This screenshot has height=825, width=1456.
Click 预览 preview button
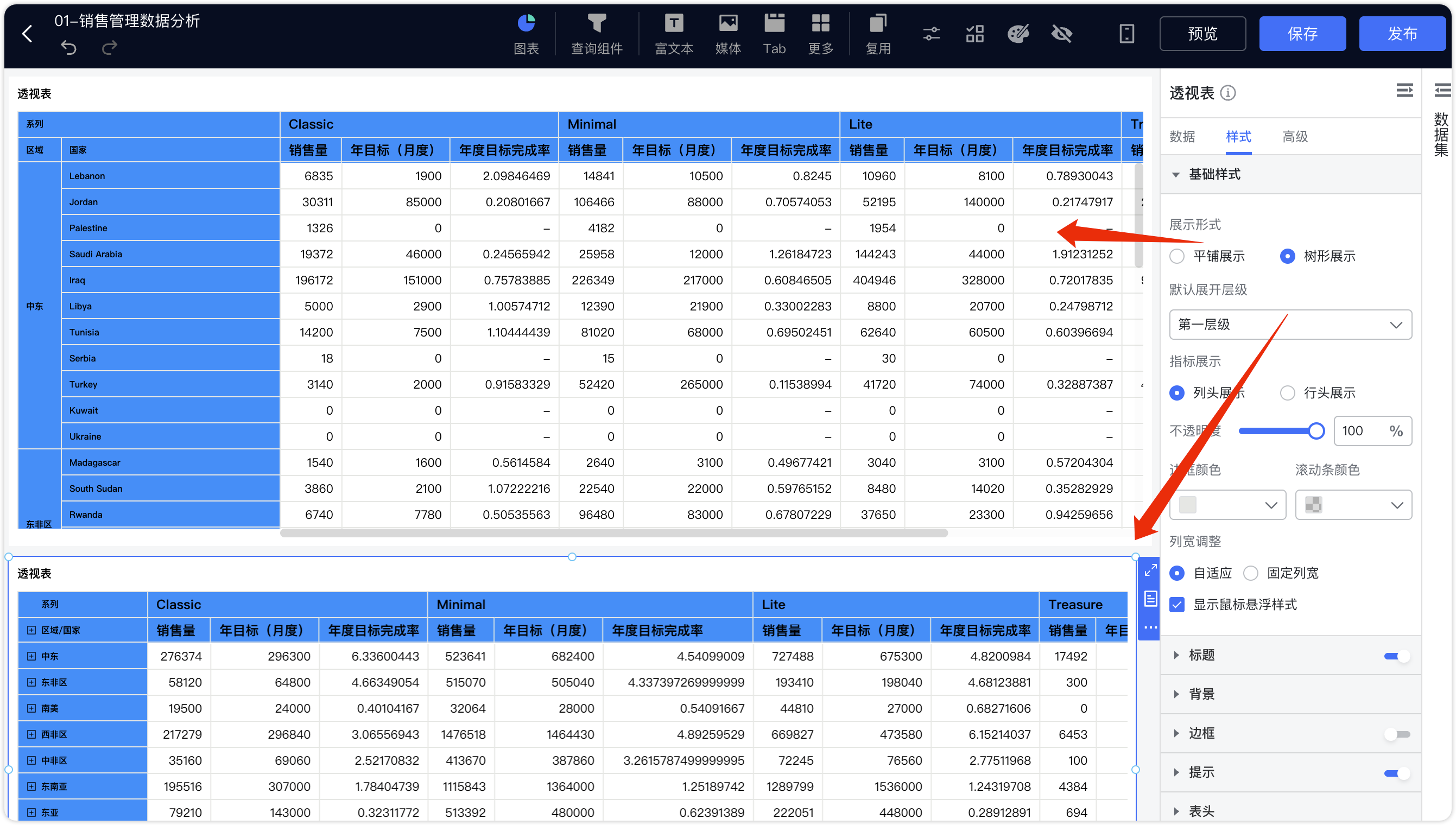pos(1202,34)
